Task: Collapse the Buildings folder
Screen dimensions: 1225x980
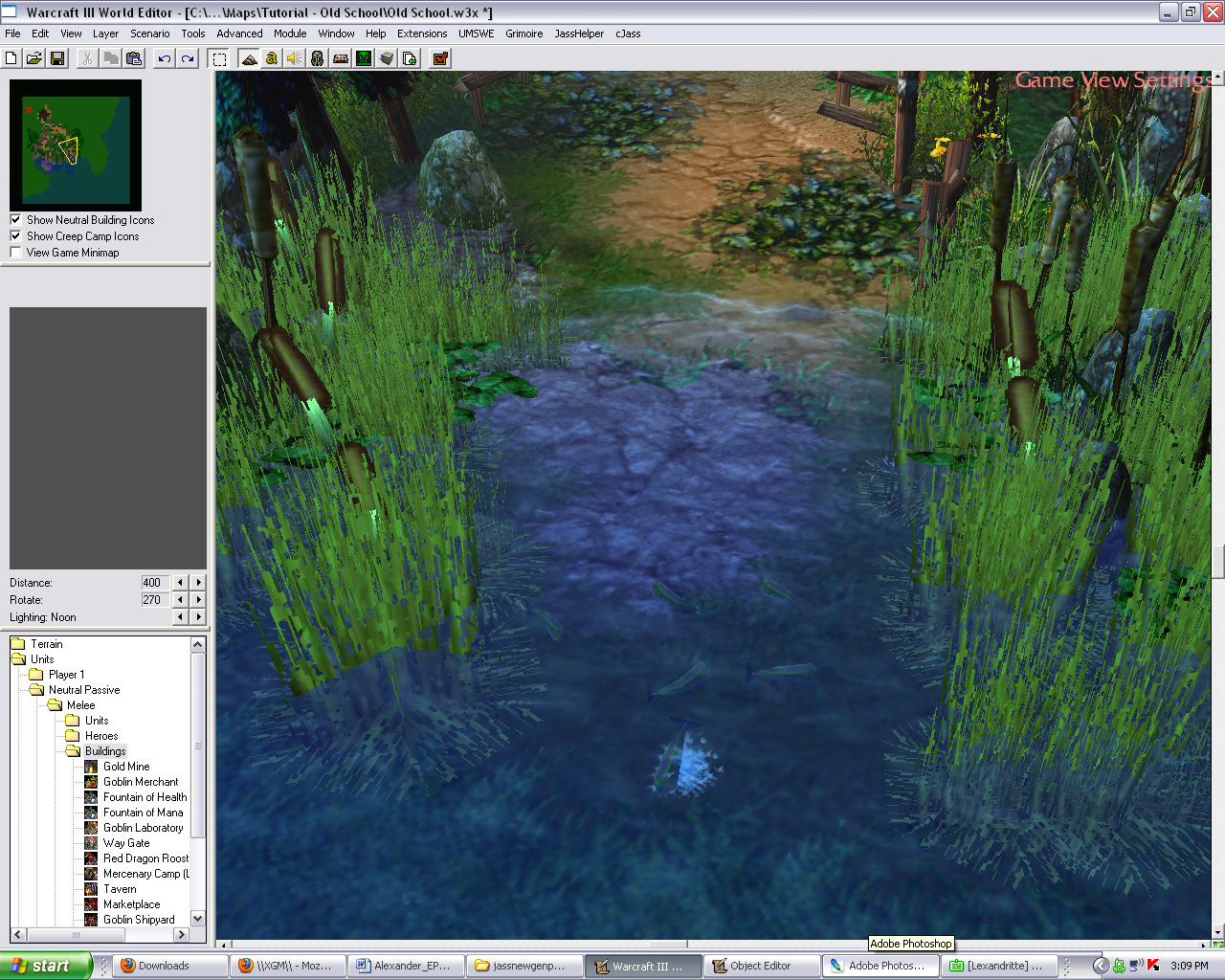Action: click(x=73, y=751)
